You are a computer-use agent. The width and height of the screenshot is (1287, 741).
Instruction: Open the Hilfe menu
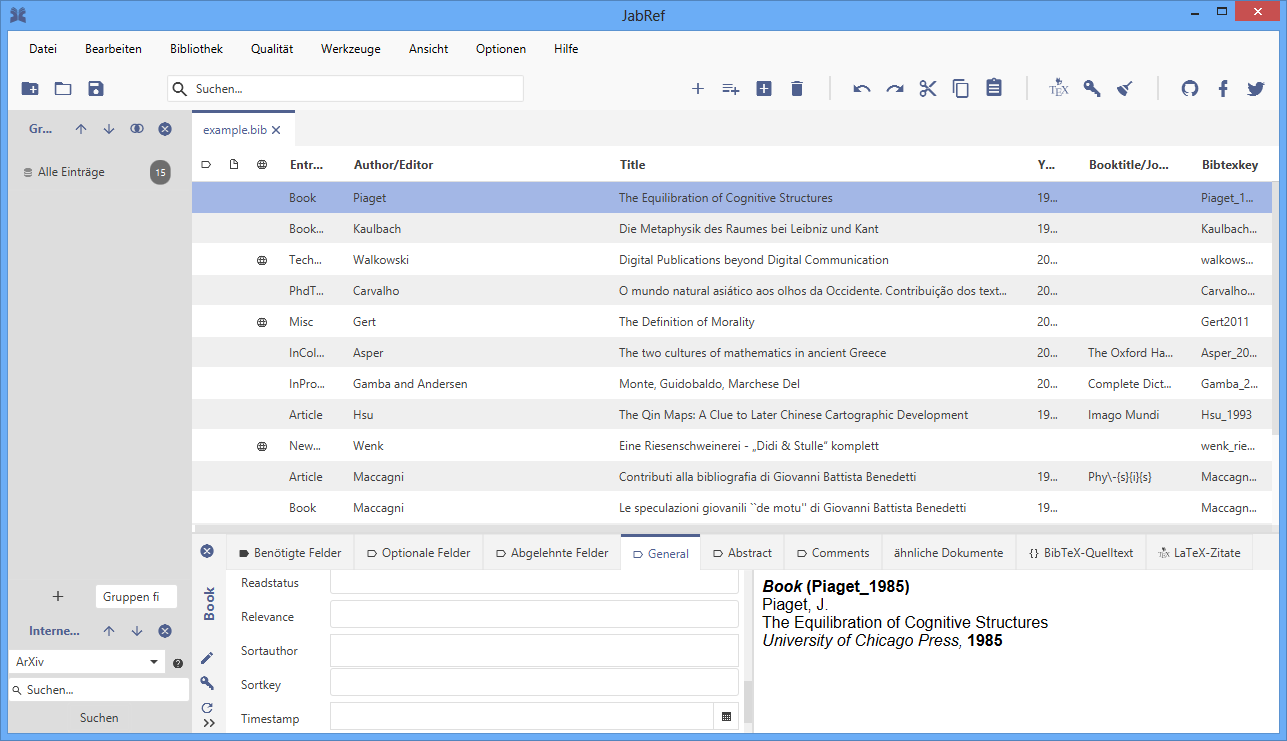[x=566, y=49]
